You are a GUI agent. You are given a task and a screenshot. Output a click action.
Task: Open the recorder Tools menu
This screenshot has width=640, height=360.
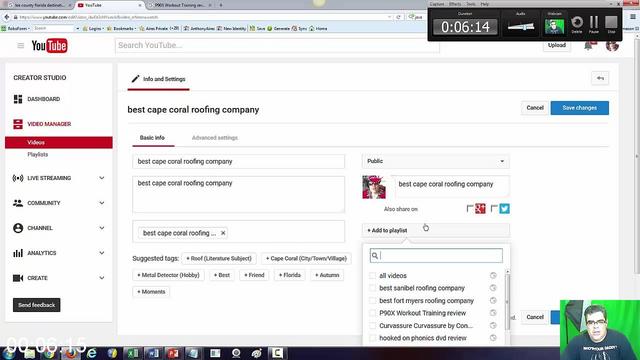[x=471, y=4]
